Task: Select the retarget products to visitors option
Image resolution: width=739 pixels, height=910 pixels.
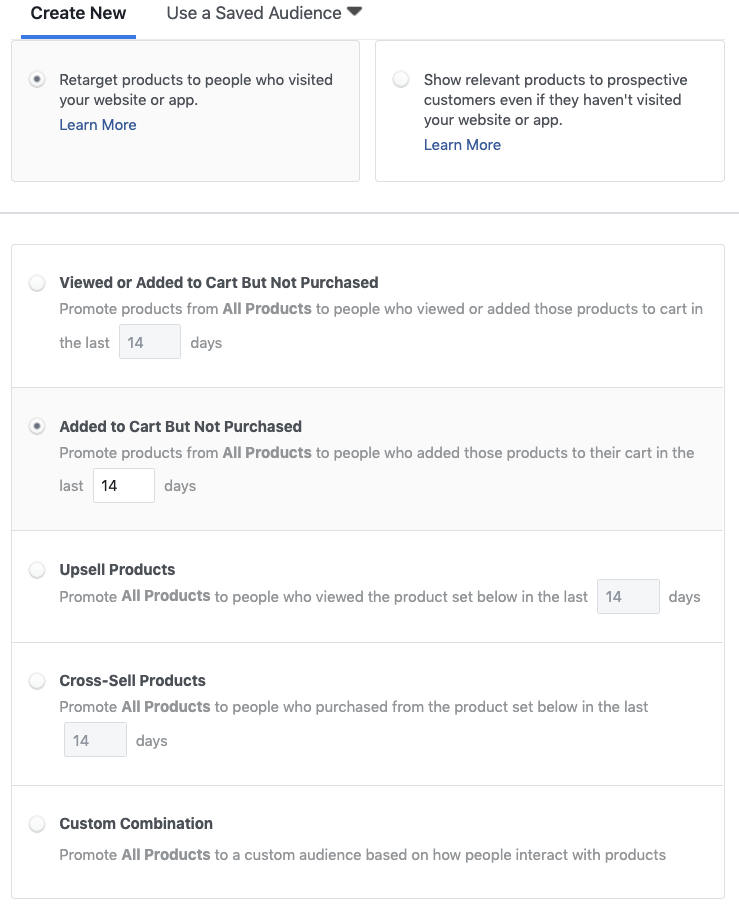Action: [37, 80]
